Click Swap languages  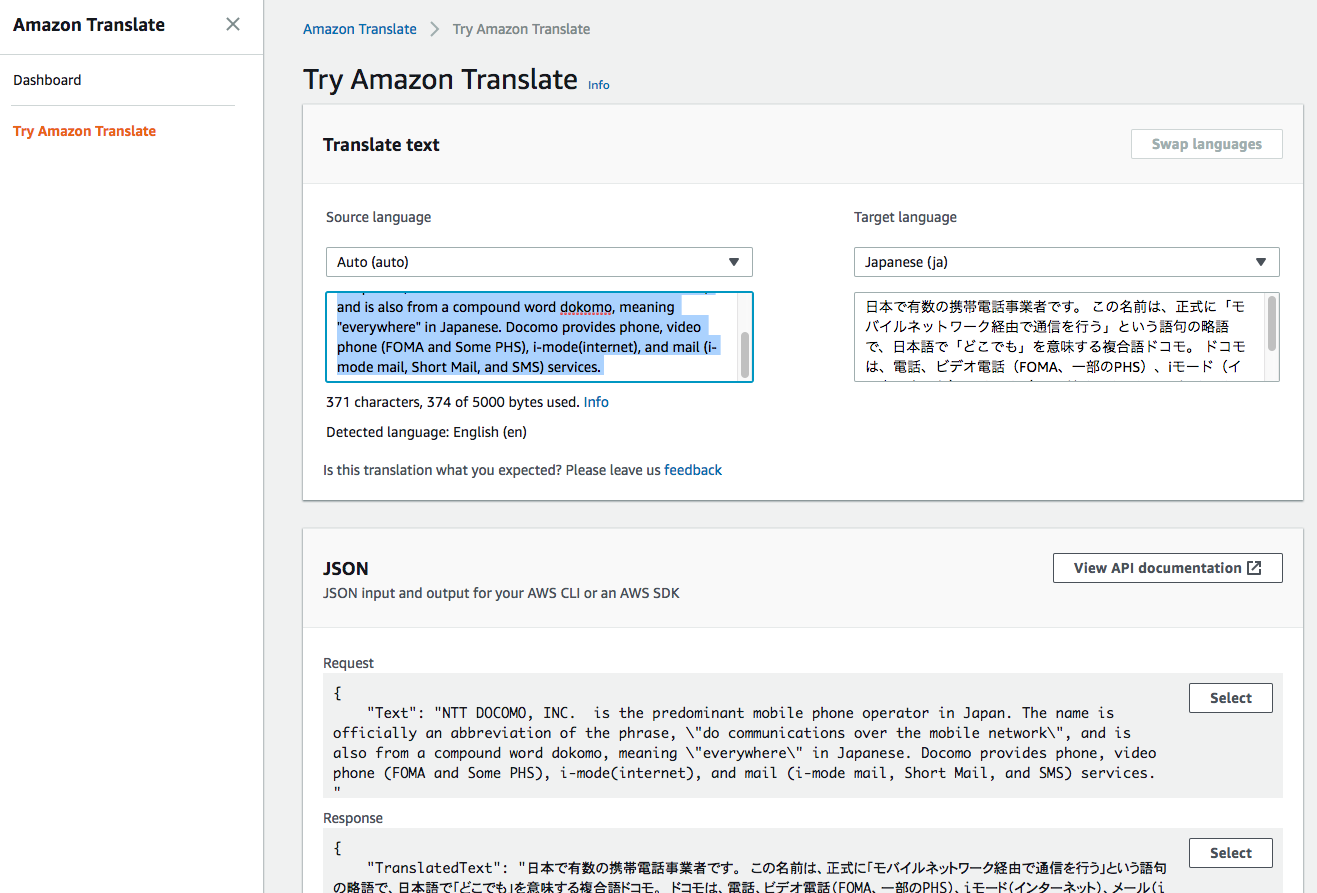1206,143
